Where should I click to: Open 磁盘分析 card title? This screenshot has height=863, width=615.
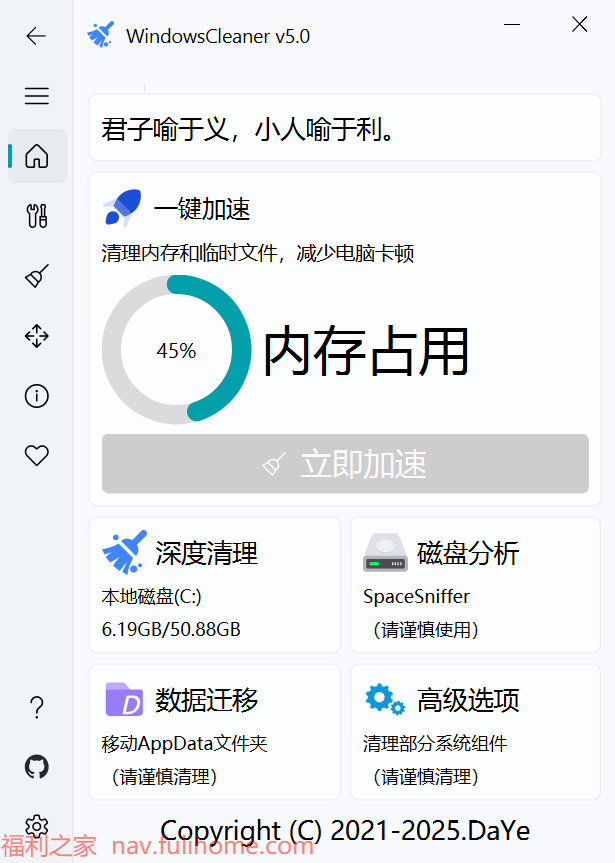tap(468, 553)
